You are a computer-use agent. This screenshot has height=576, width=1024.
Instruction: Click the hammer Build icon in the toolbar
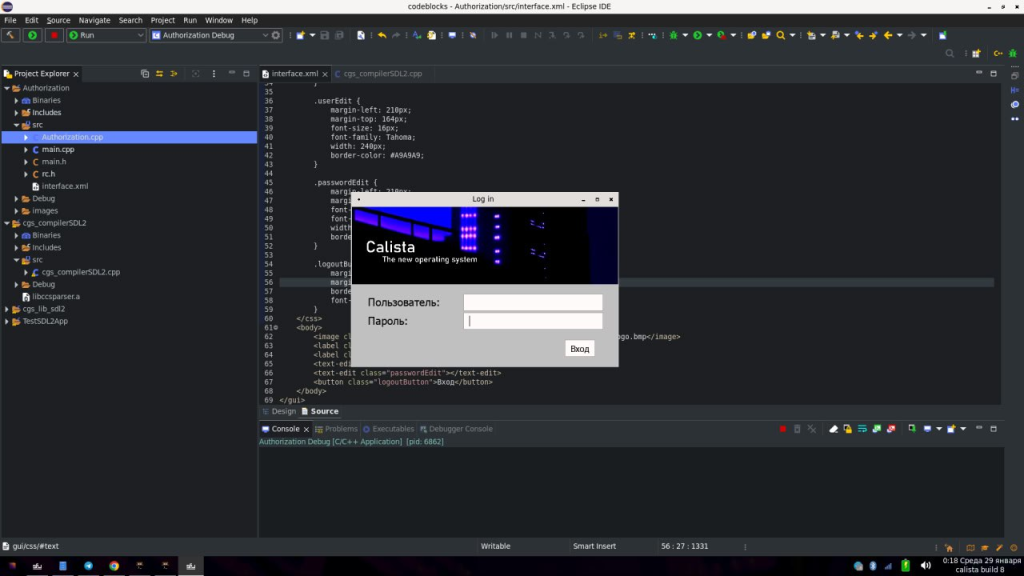[10, 35]
